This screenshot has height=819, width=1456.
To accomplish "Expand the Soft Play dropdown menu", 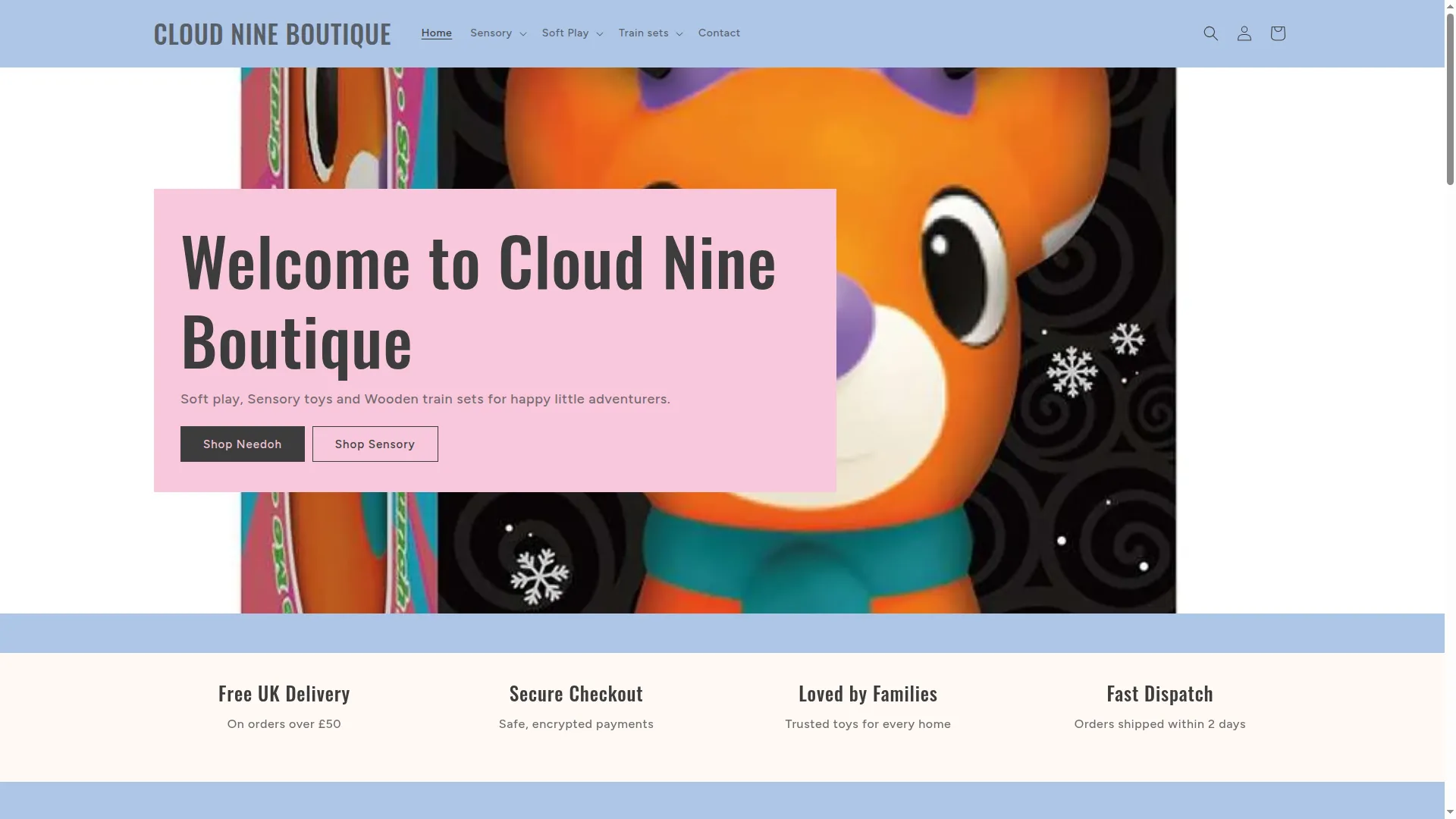I will (572, 33).
